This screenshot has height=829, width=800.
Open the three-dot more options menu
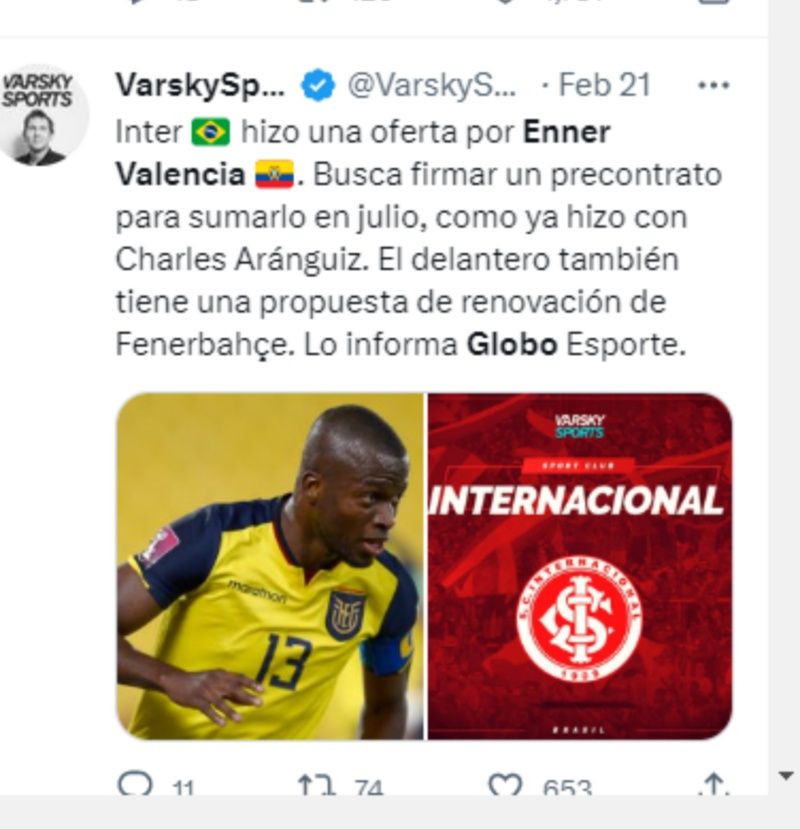[x=713, y=85]
